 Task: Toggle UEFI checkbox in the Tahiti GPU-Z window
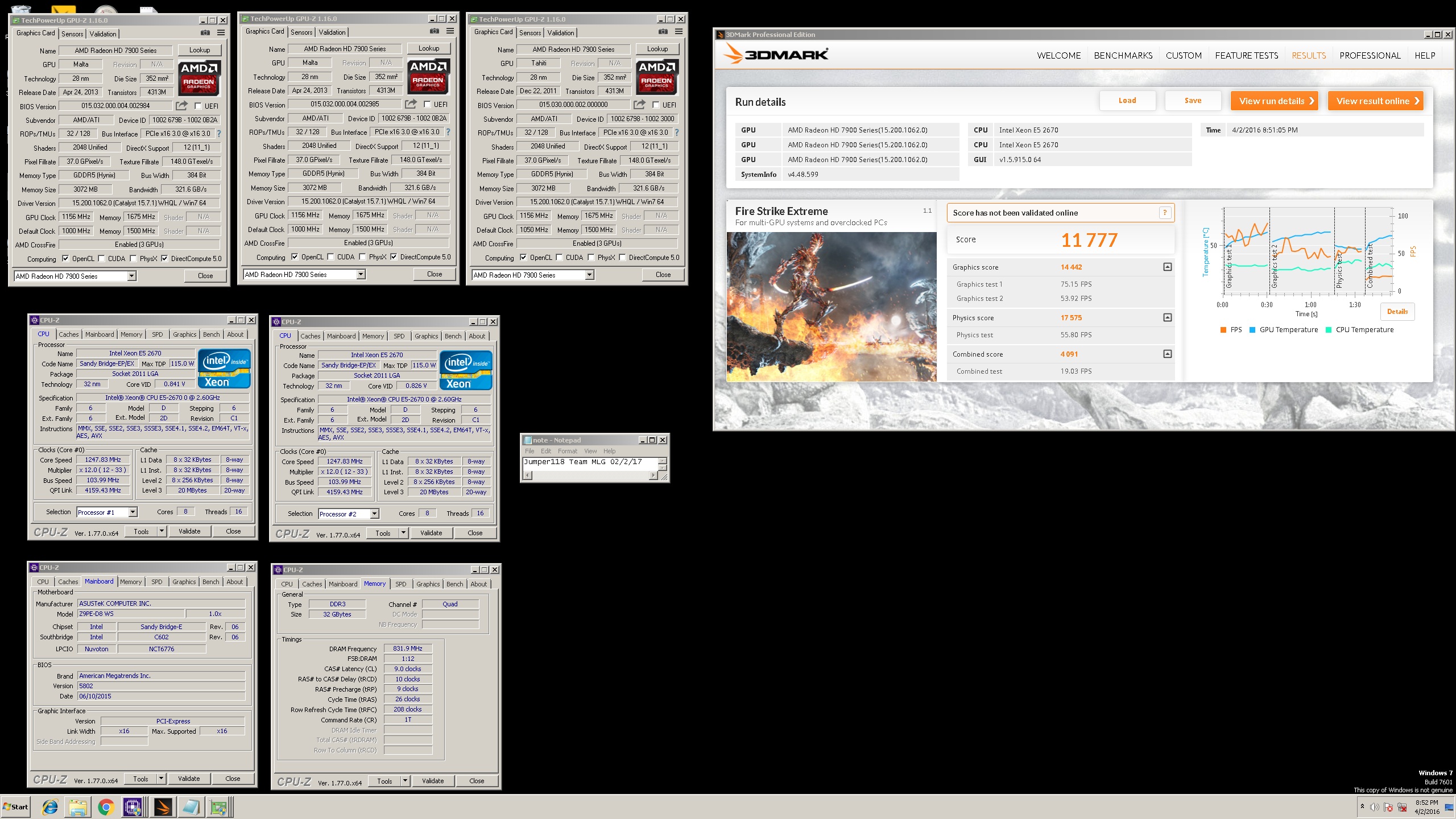point(656,105)
